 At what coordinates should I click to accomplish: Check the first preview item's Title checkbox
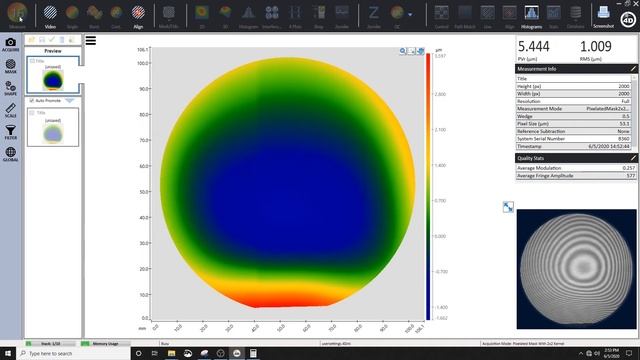click(32, 61)
